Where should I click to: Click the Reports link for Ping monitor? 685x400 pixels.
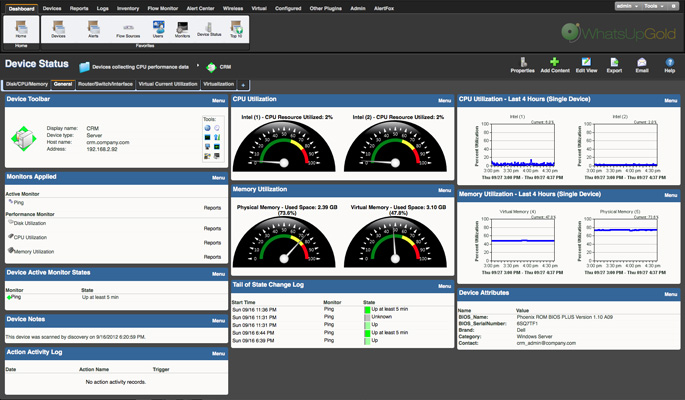tap(212, 208)
